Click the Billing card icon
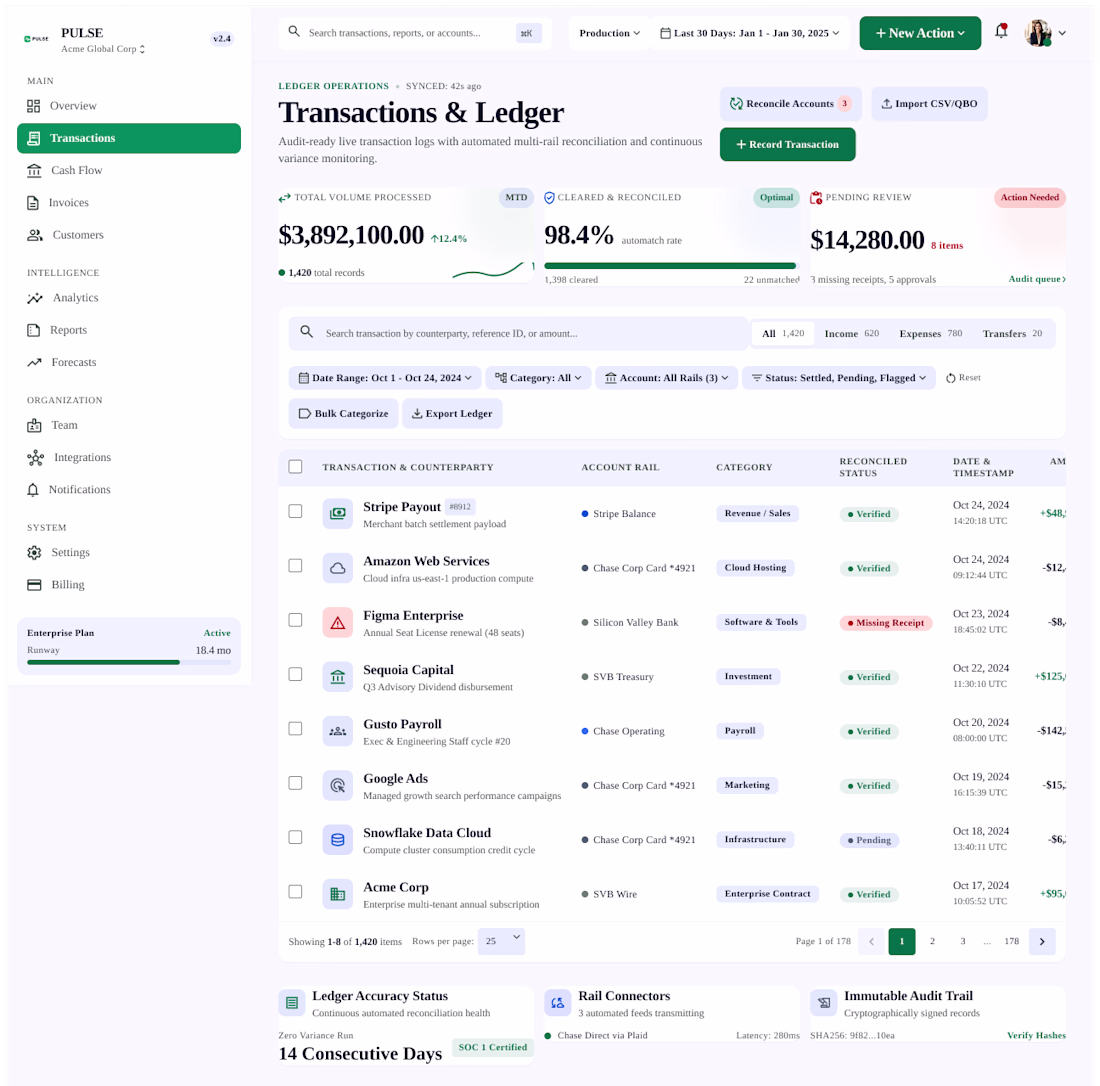The image size is (1100, 1086). click(34, 585)
